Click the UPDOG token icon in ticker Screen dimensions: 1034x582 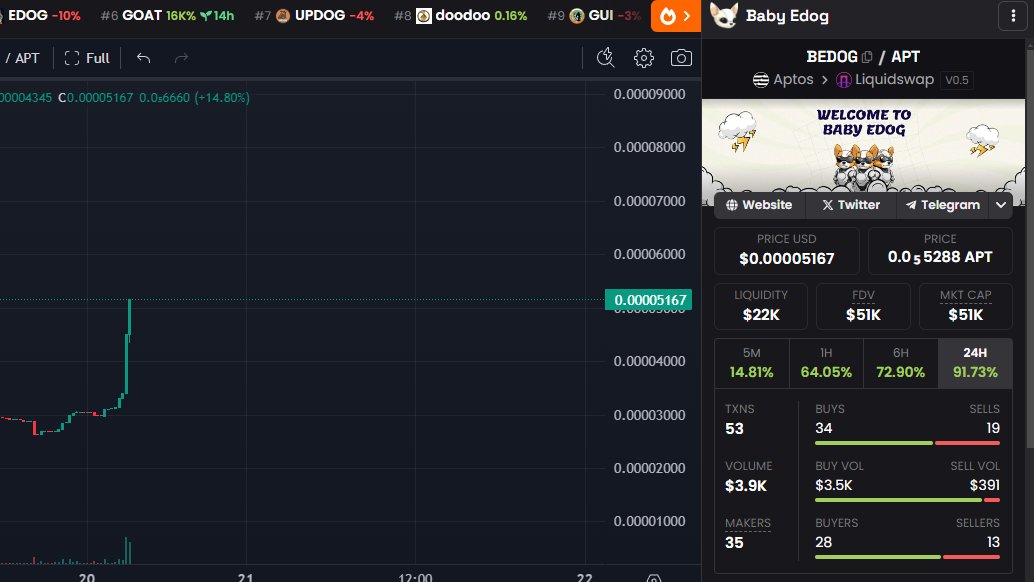[x=283, y=15]
